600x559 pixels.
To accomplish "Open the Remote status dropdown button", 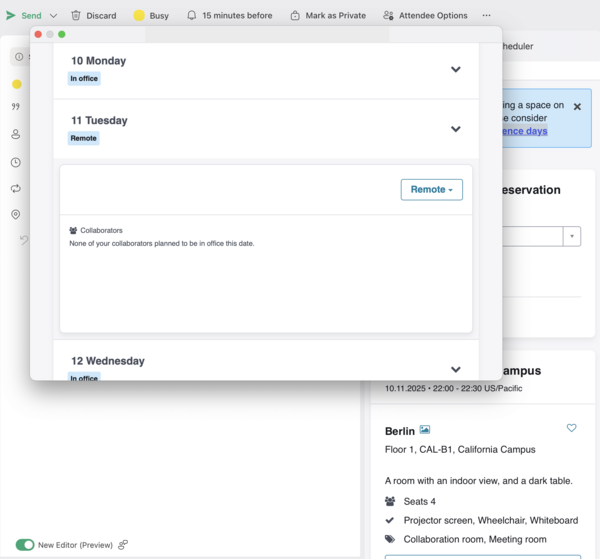I will [432, 190].
